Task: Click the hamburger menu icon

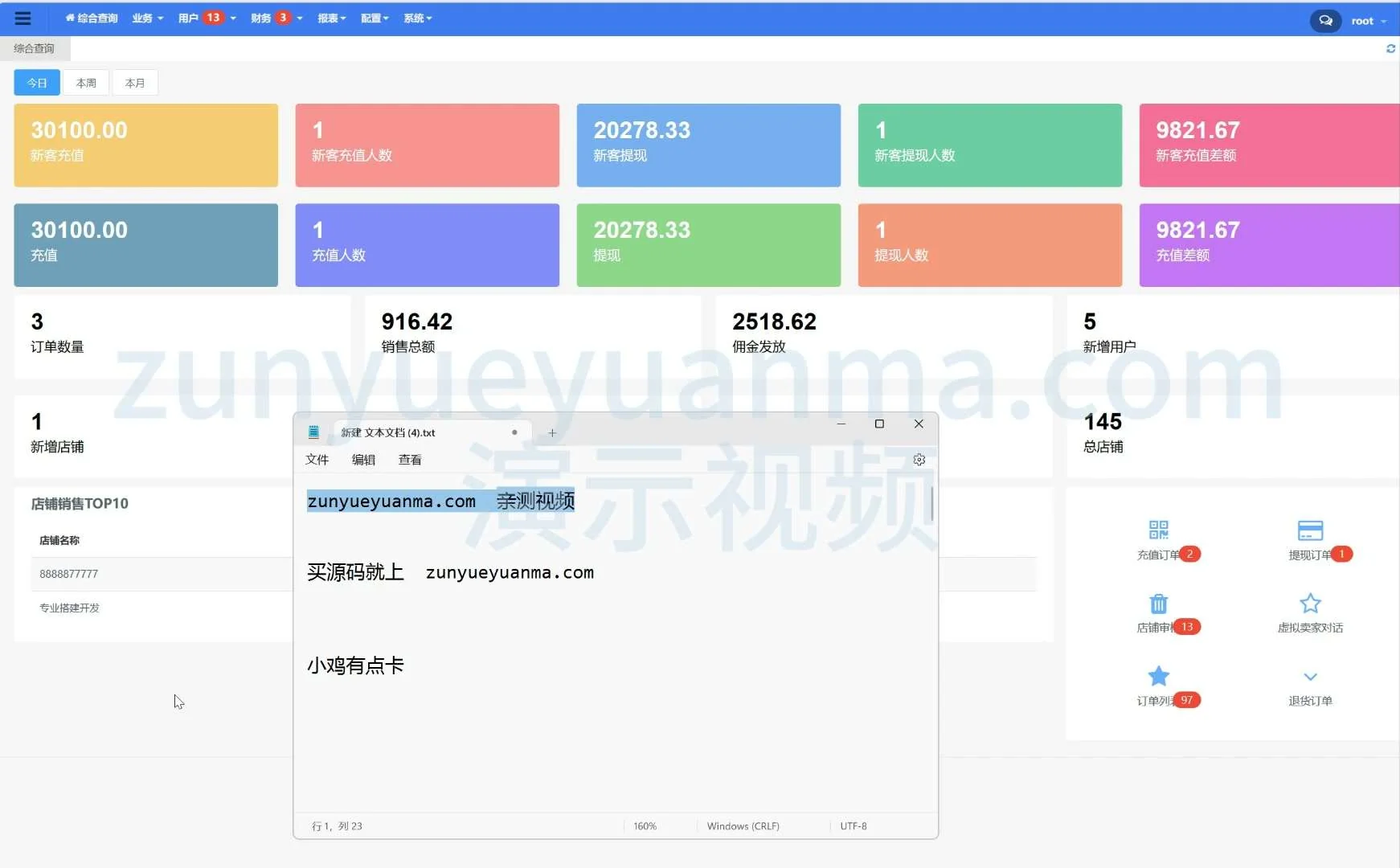Action: (23, 18)
